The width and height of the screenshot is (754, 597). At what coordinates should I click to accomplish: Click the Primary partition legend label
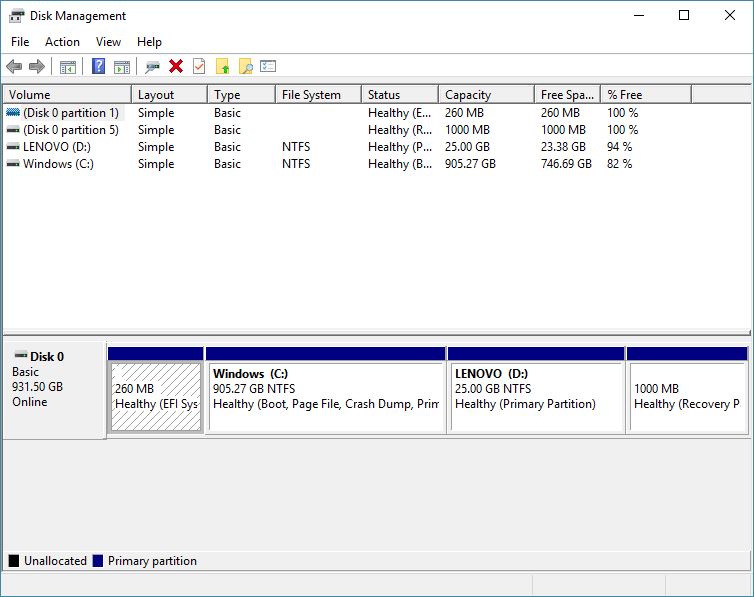pos(152,561)
